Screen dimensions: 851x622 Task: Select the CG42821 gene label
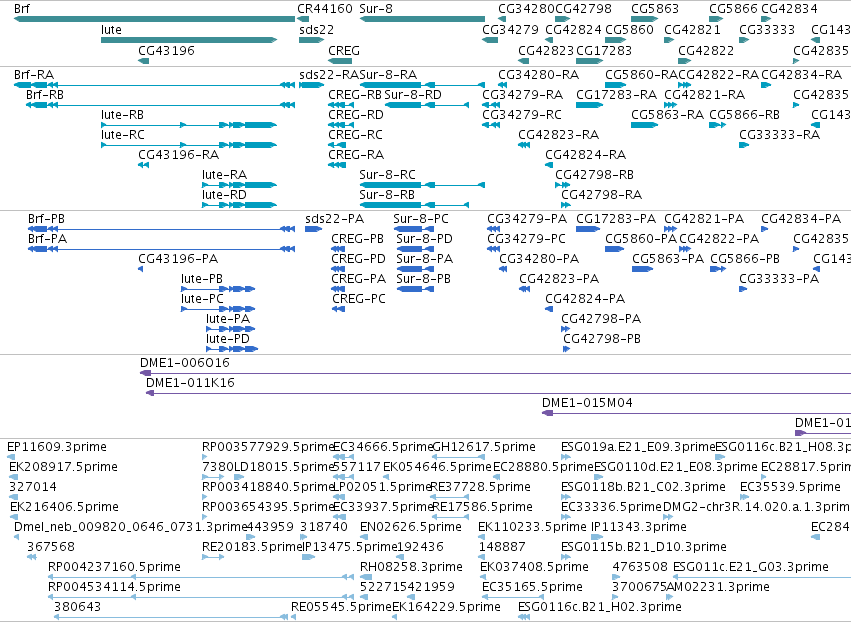click(x=692, y=29)
